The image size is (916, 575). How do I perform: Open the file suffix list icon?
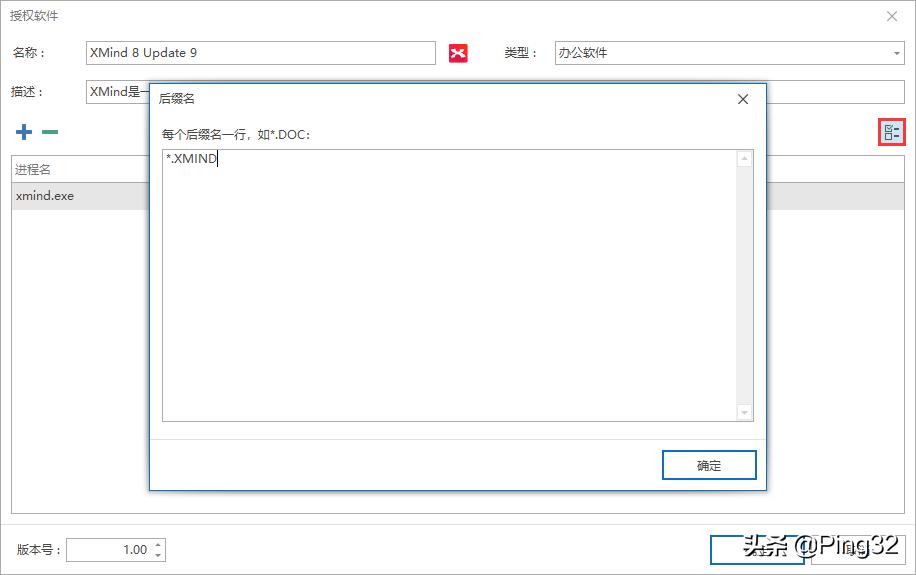coord(891,132)
